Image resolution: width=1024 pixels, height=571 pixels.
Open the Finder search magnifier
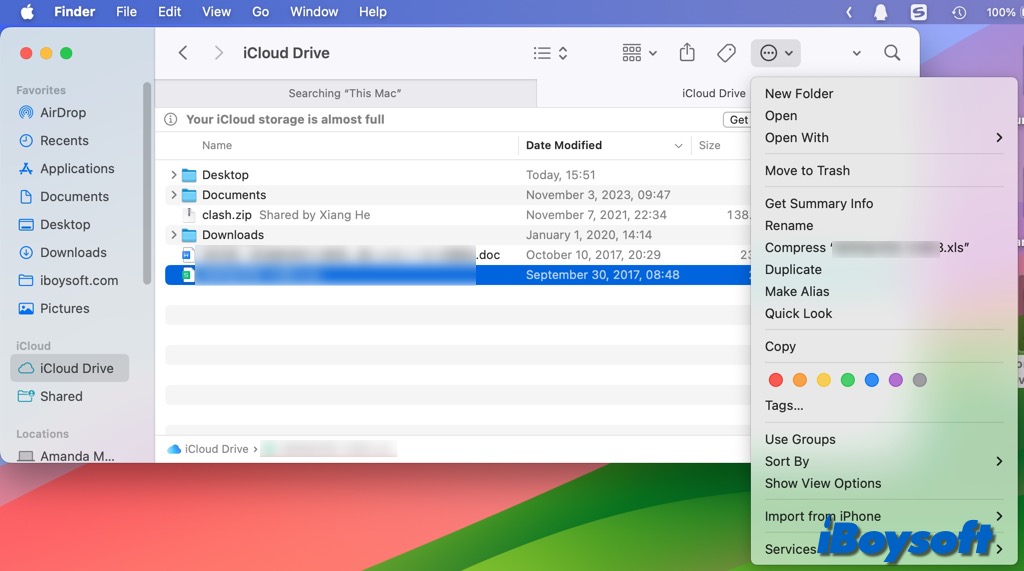point(892,53)
